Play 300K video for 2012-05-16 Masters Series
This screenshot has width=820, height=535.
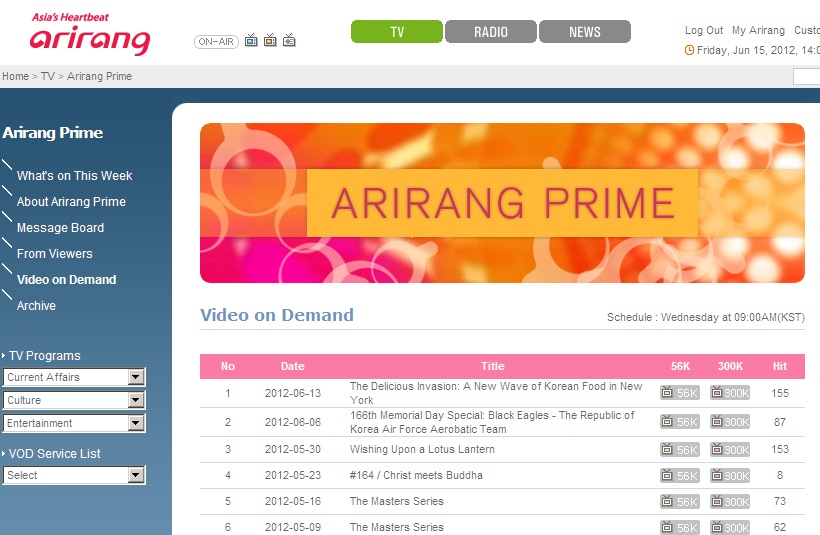730,501
